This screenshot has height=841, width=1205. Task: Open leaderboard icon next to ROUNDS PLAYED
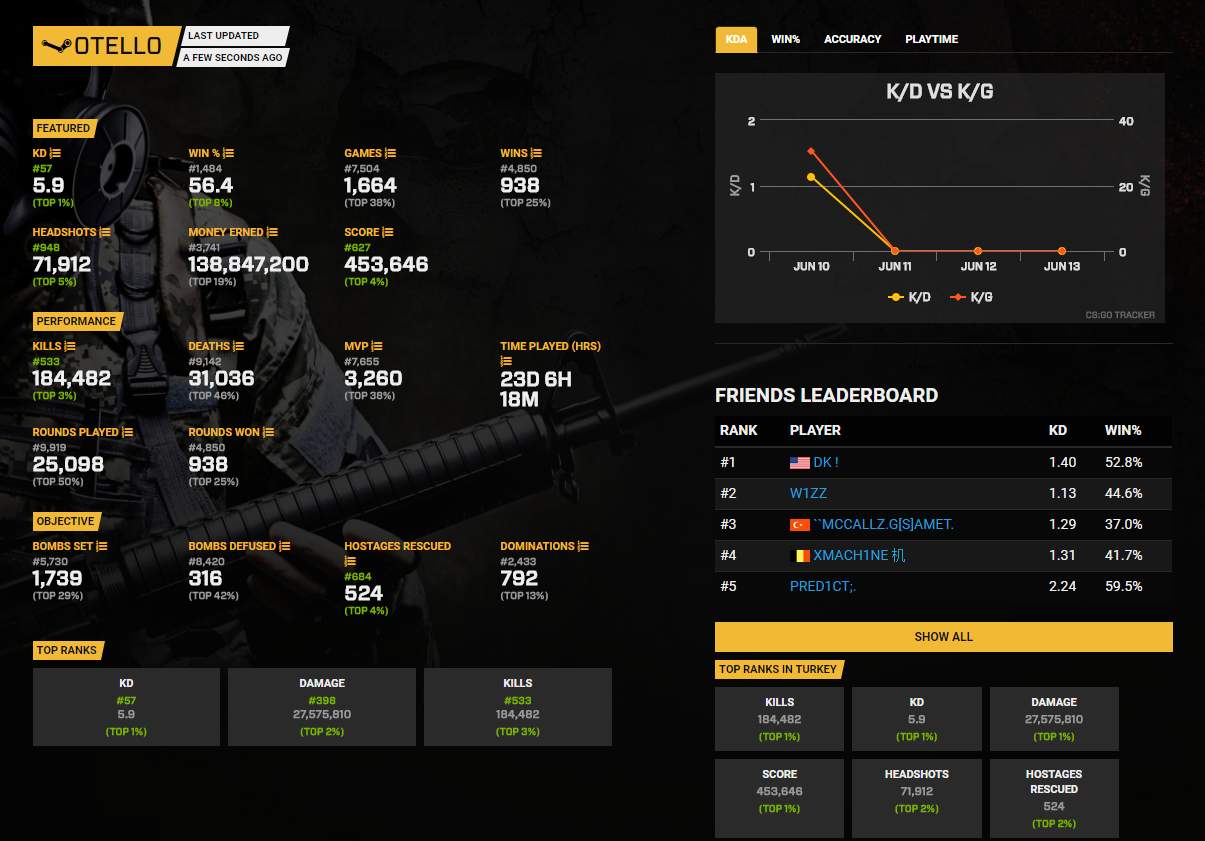point(128,432)
